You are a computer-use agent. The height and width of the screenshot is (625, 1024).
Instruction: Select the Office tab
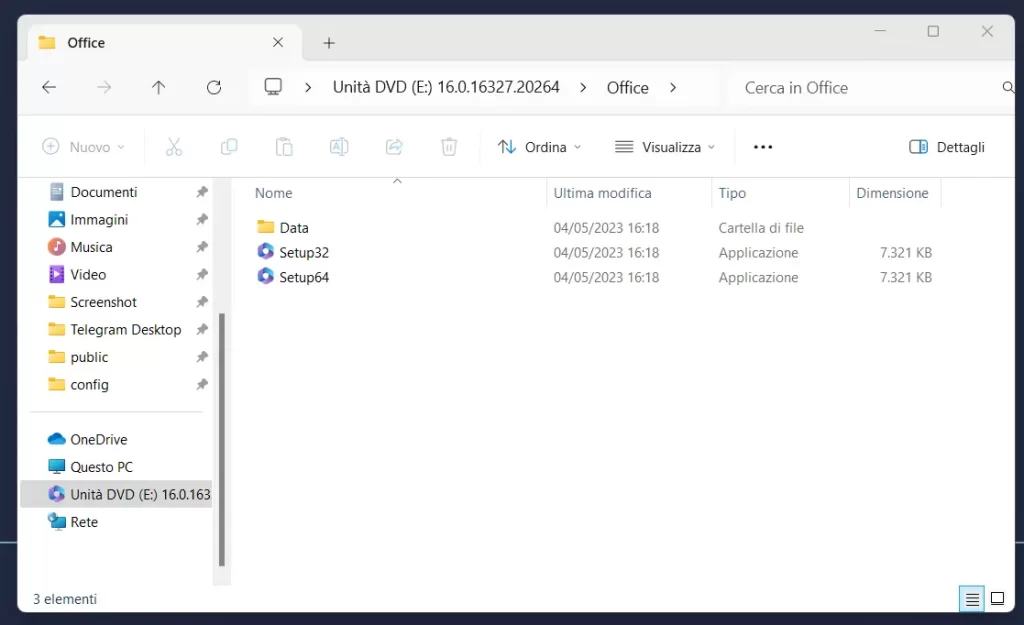point(165,43)
